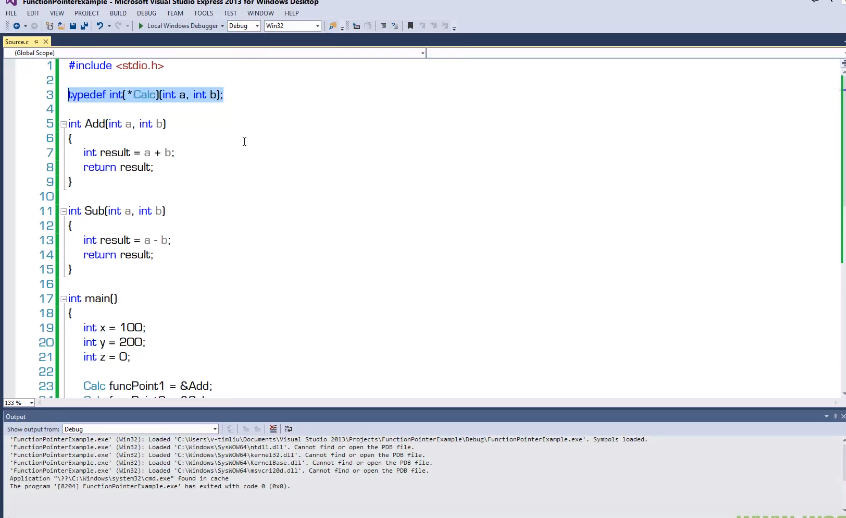Click the Open File toolbar icon
The image size is (846, 518).
pos(61,26)
